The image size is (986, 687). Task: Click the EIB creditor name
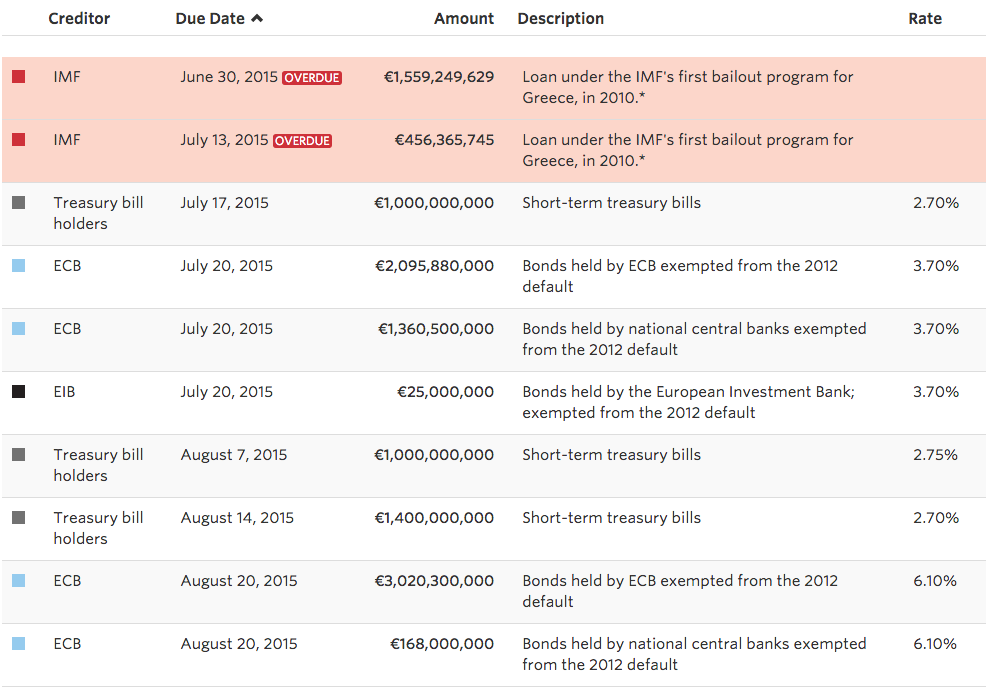click(64, 392)
